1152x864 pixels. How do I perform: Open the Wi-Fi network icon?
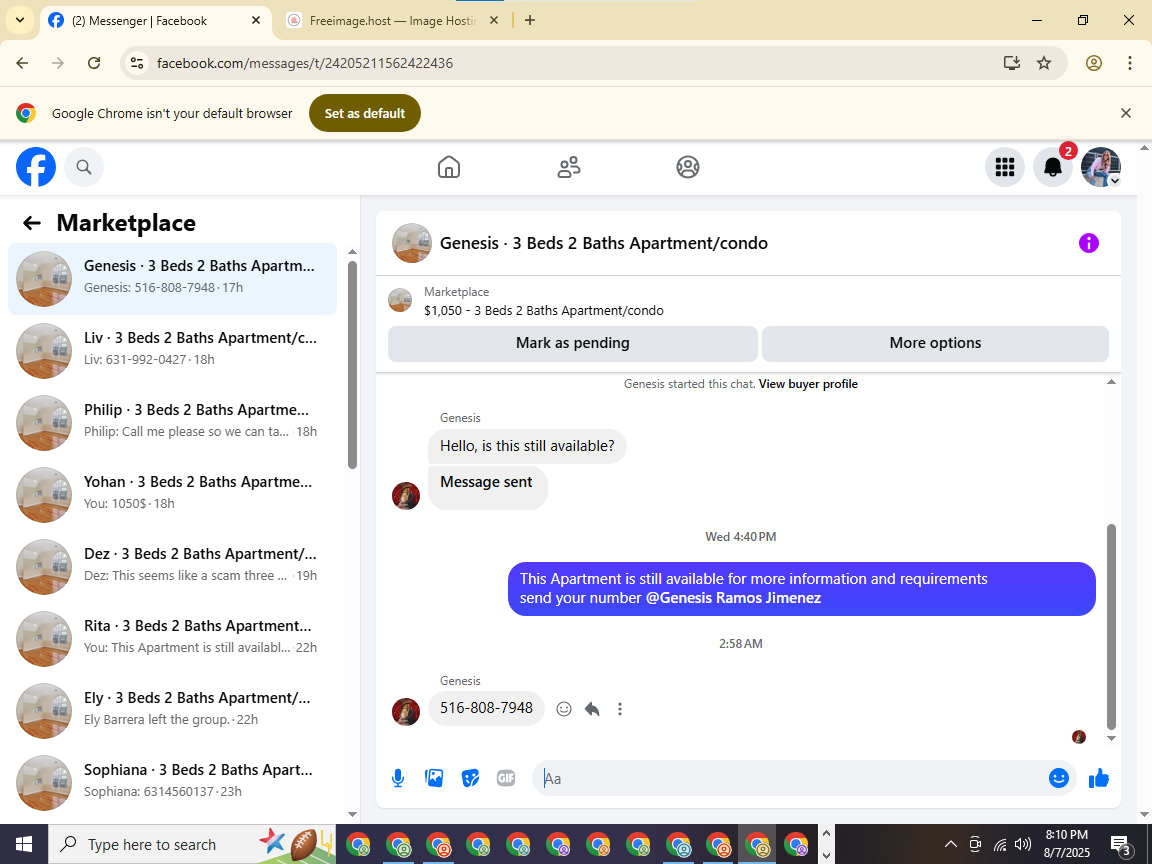1000,844
